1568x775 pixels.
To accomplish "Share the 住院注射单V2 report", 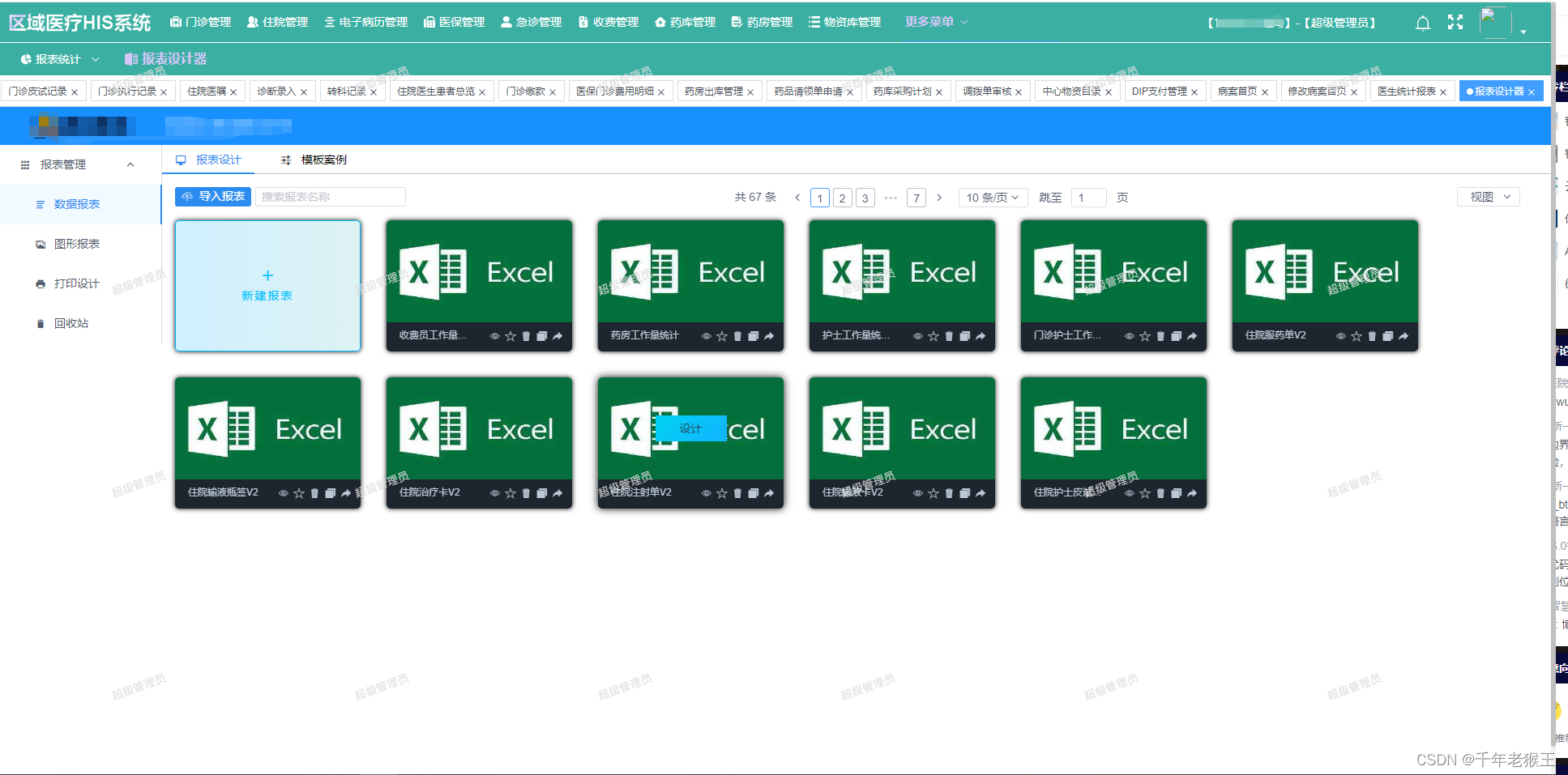I will pos(769,493).
